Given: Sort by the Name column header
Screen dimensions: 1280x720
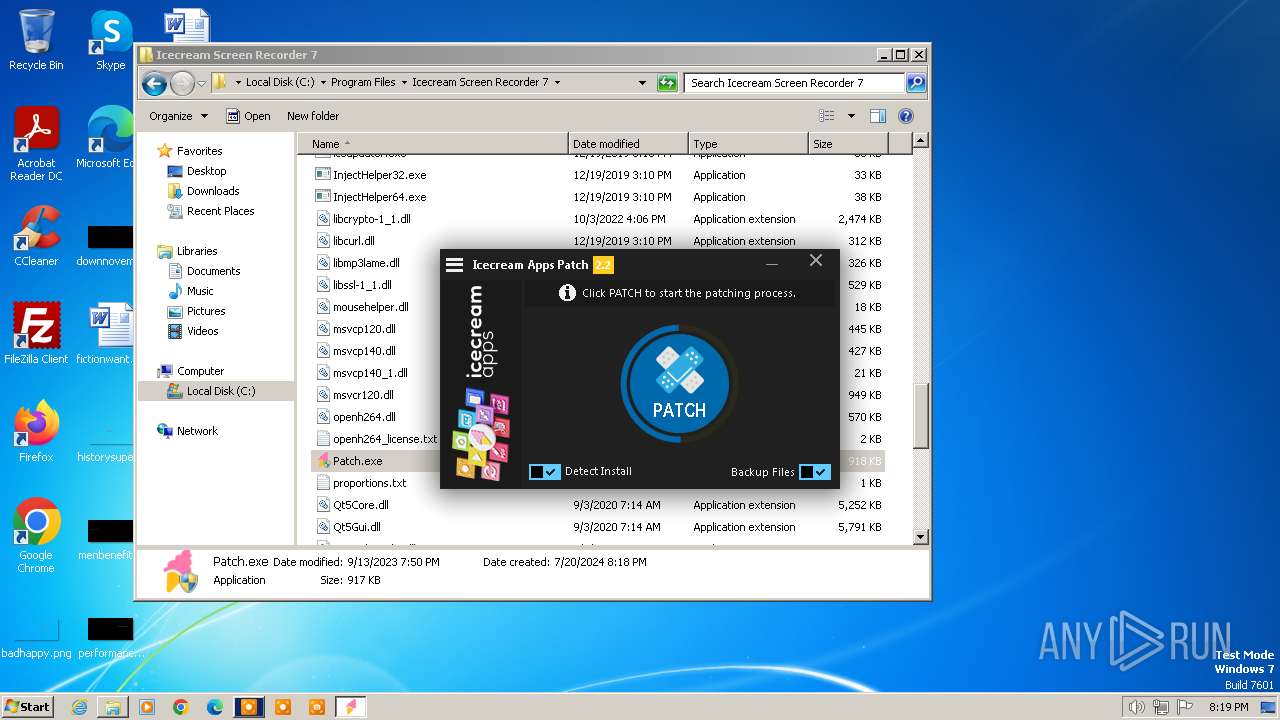Looking at the screenshot, I should (433, 144).
